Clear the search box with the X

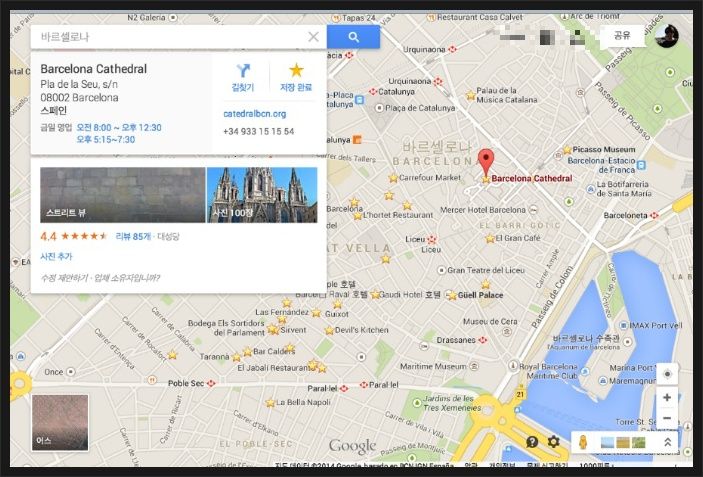pyautogui.click(x=313, y=37)
